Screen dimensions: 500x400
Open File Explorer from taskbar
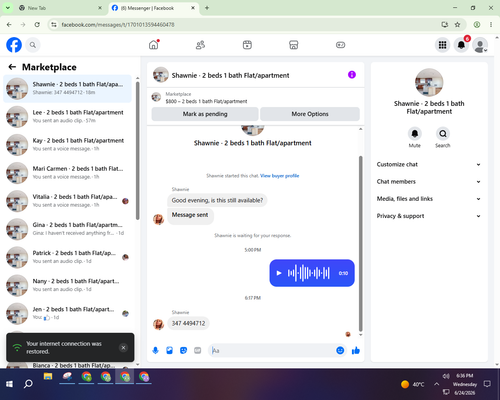click(x=48, y=377)
